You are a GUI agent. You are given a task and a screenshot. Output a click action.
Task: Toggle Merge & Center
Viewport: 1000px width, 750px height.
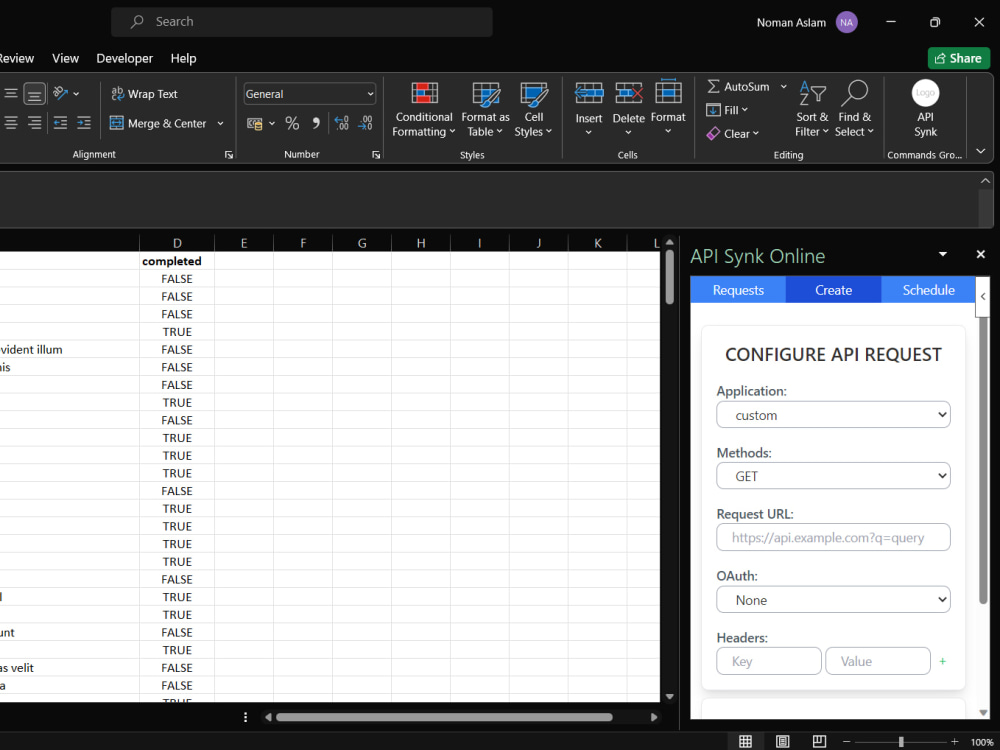(x=158, y=123)
